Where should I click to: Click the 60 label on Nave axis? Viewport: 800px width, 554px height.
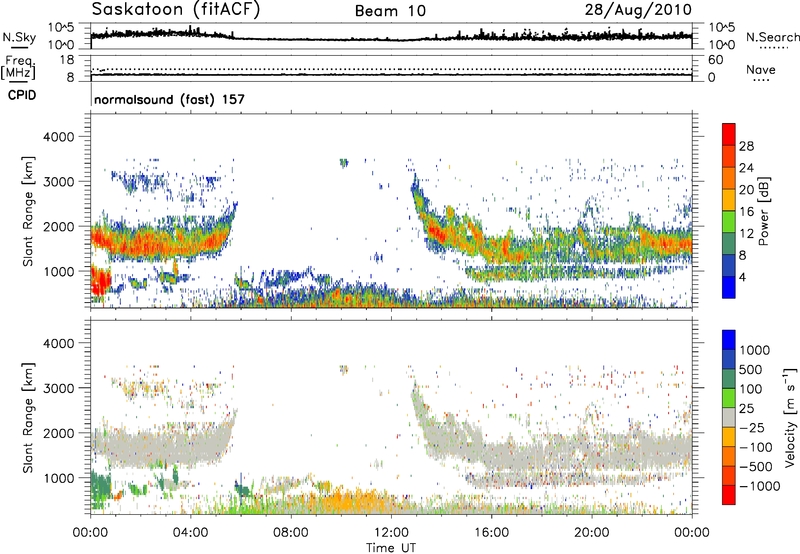(715, 60)
